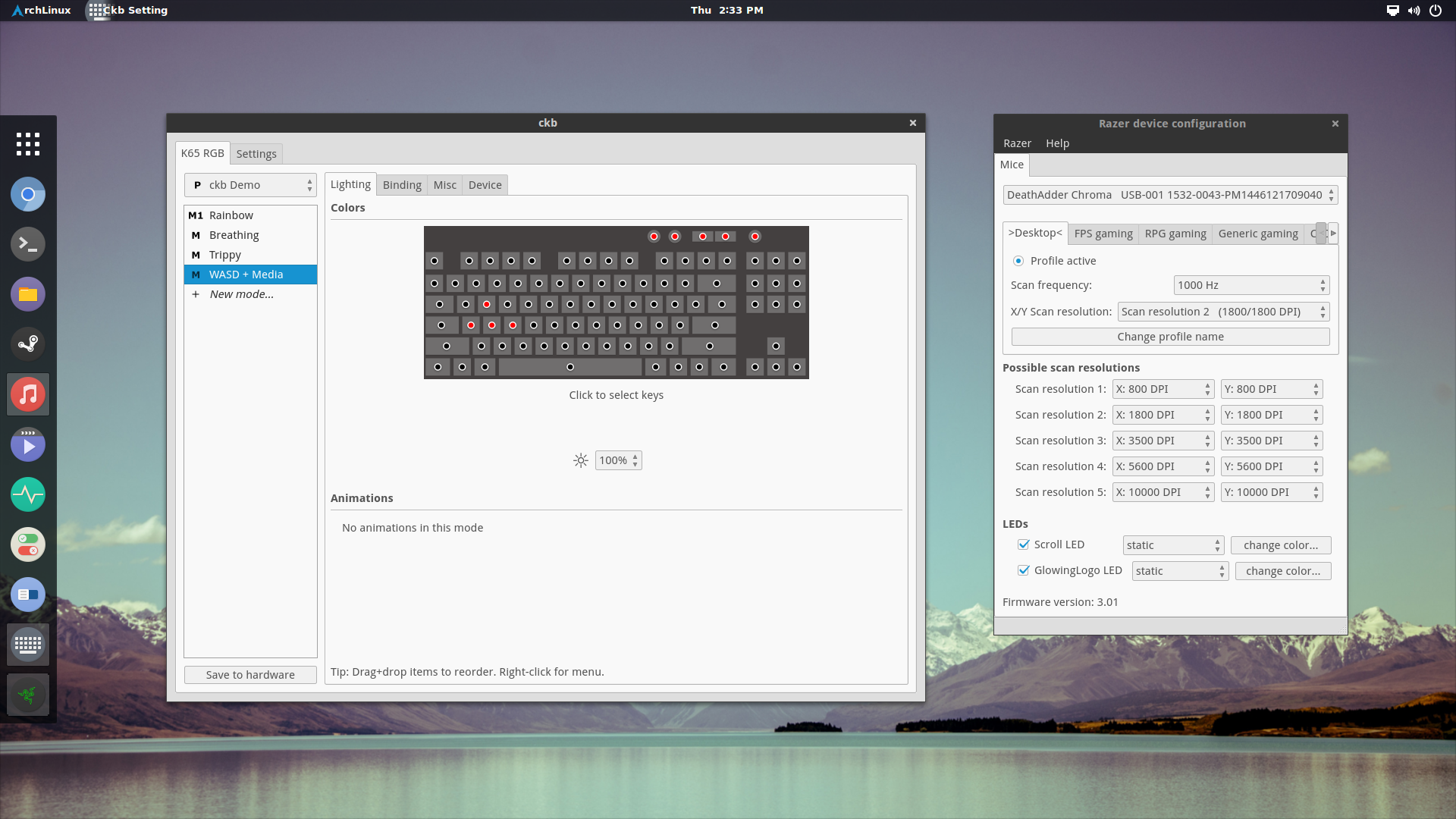Disable the GlowingLogo LED checkbox
The image size is (1456, 819).
click(1025, 570)
